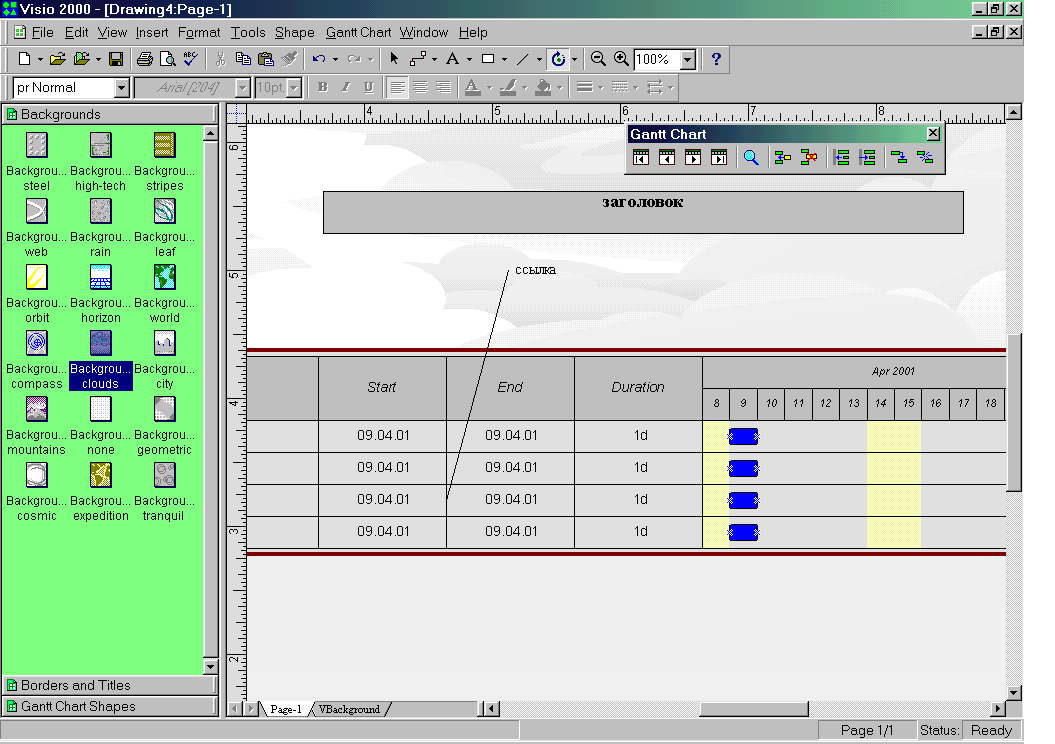
Task: Click the Print icon
Action: [x=145, y=59]
